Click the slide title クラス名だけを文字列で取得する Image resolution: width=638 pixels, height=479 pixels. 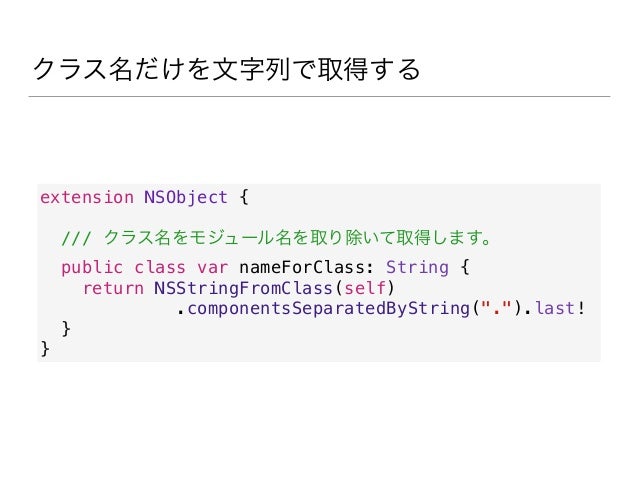[226, 69]
